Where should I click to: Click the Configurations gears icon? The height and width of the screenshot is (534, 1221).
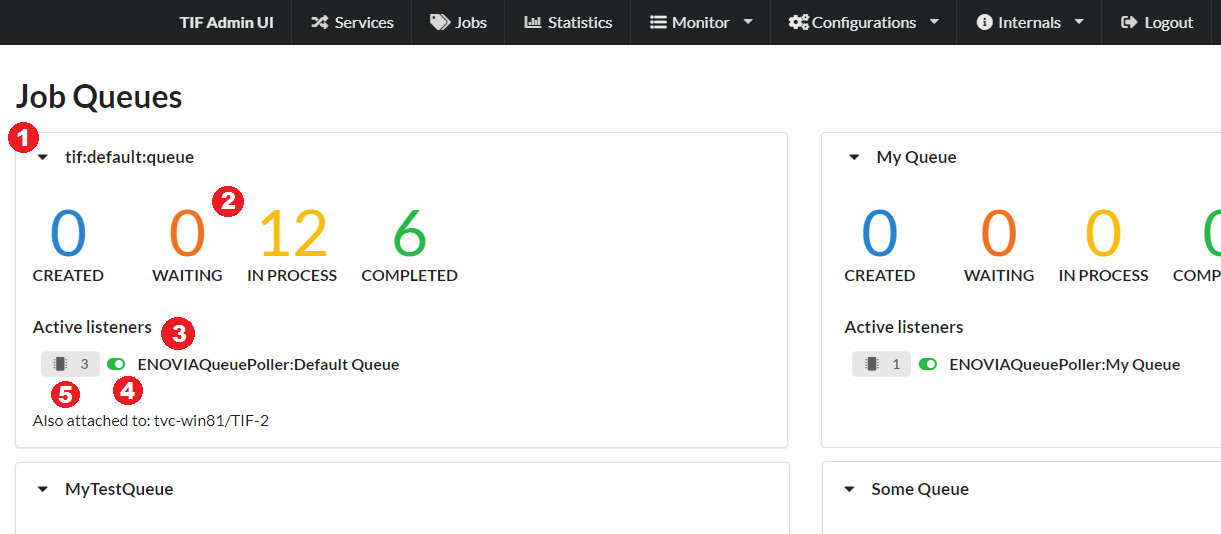pyautogui.click(x=798, y=22)
